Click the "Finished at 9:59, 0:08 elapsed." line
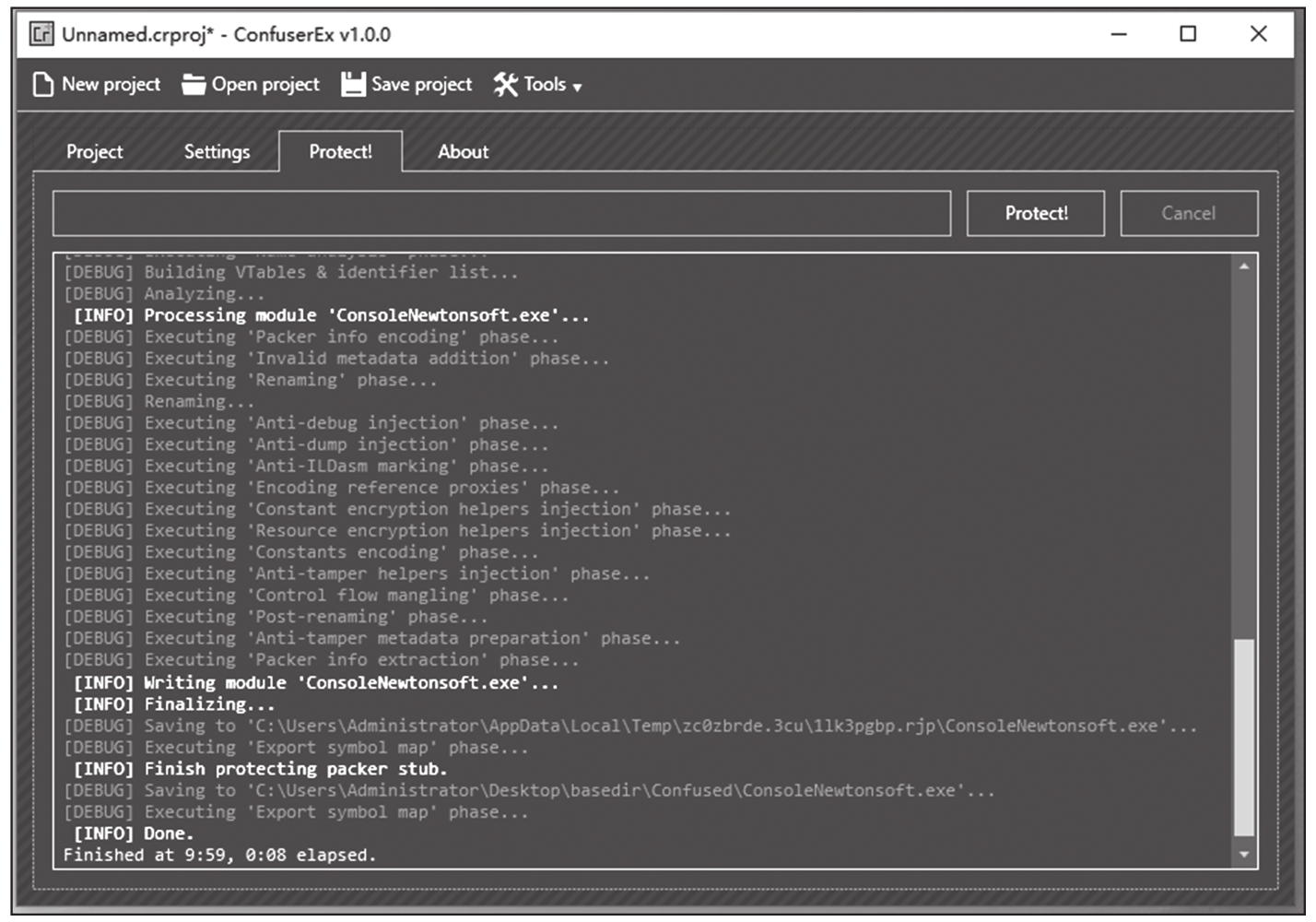The width and height of the screenshot is (1316, 922). (x=219, y=855)
